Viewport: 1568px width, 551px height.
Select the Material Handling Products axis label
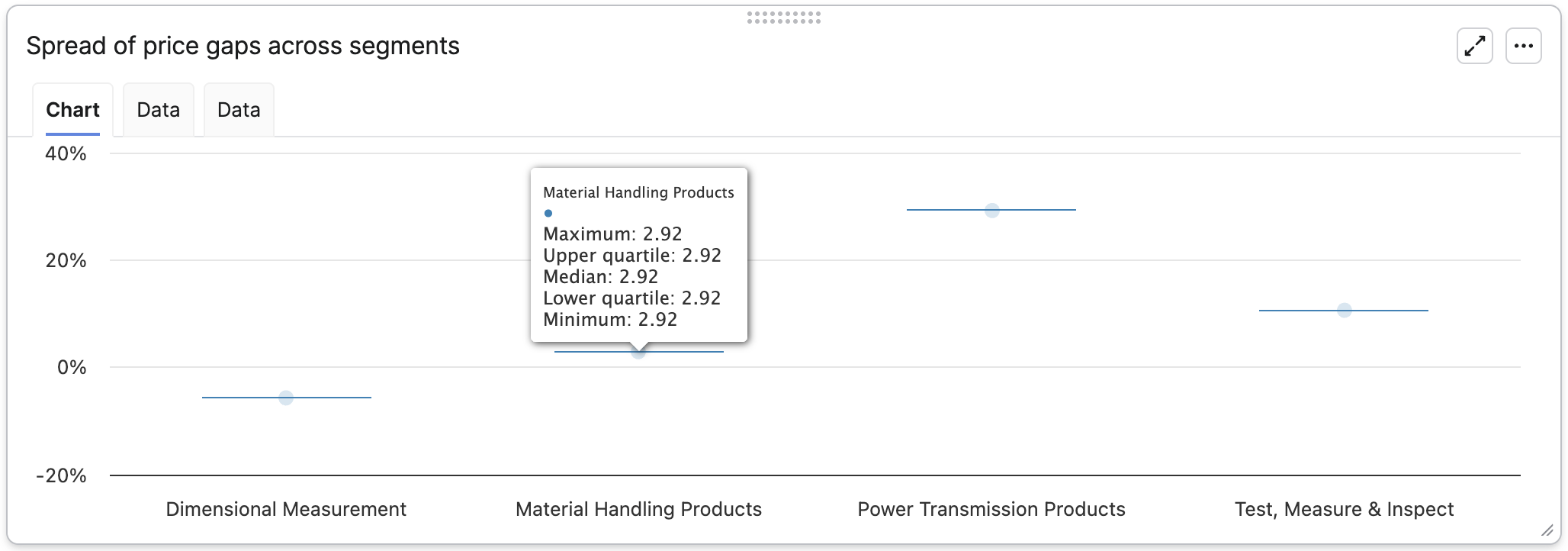[638, 509]
